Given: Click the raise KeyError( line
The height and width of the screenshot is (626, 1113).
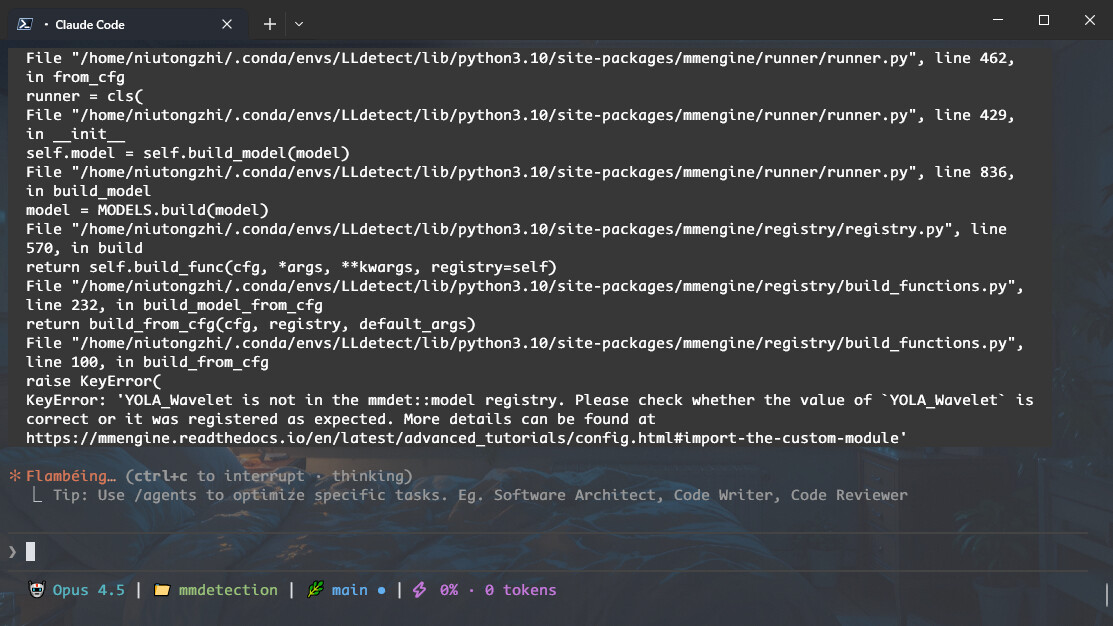Looking at the screenshot, I should click(94, 381).
